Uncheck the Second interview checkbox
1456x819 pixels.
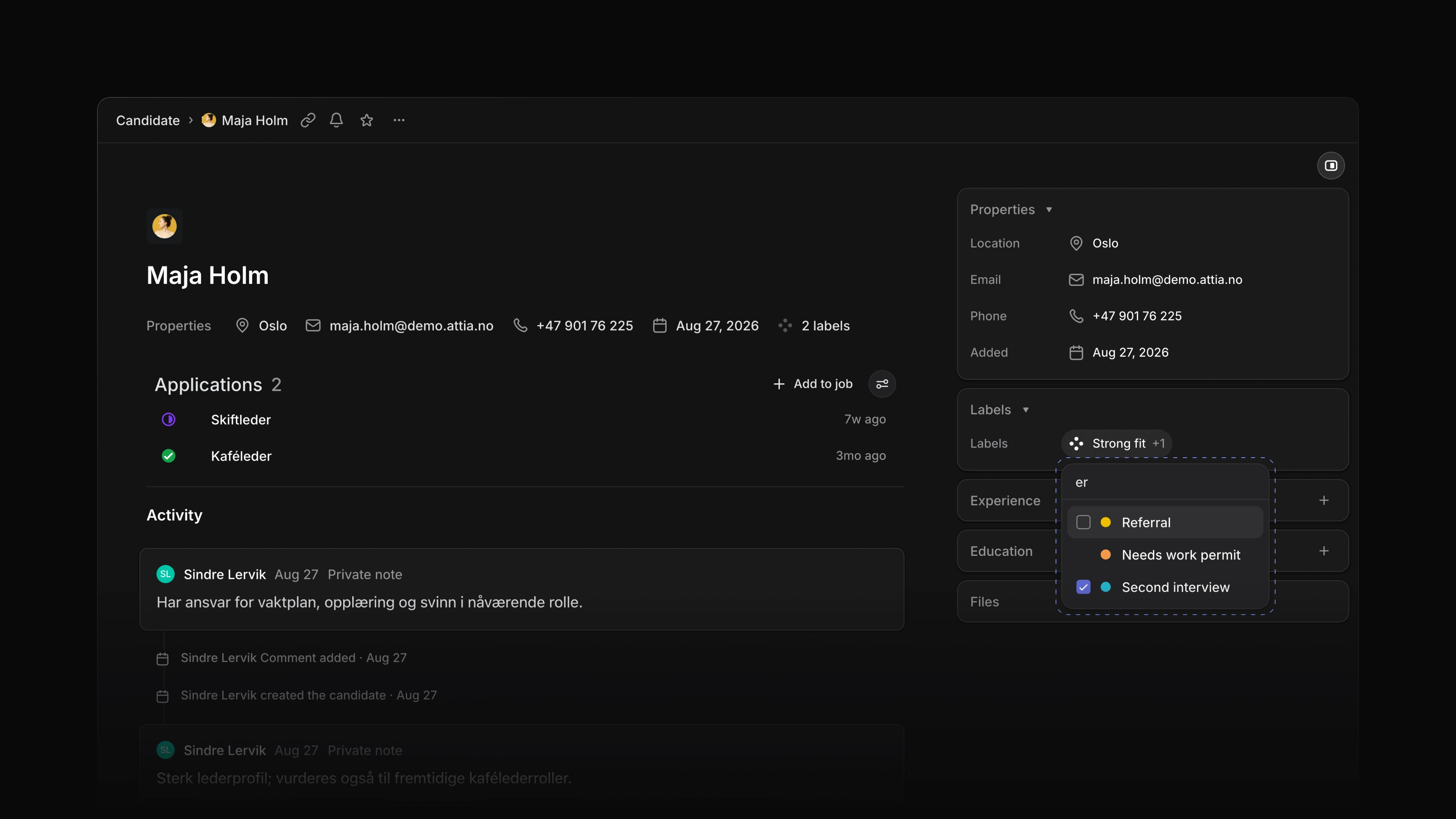1084,587
